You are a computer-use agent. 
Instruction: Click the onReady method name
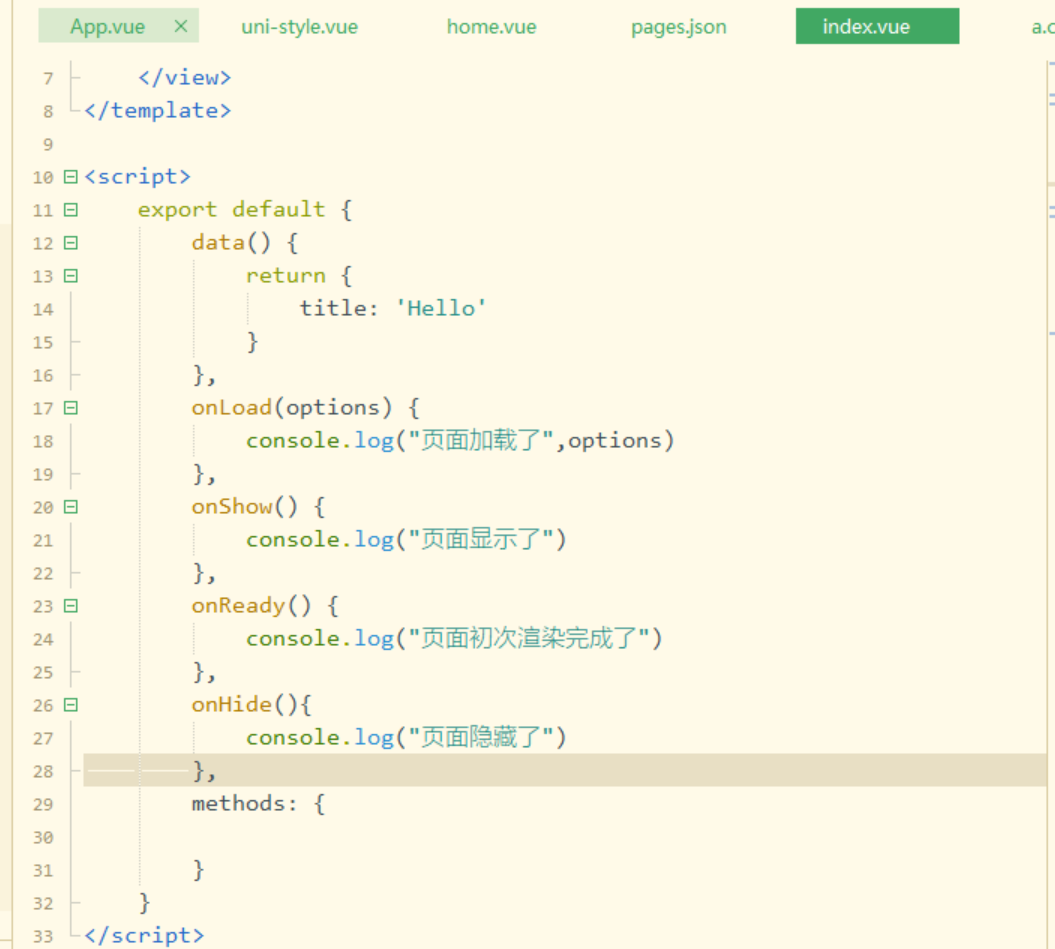coord(238,605)
